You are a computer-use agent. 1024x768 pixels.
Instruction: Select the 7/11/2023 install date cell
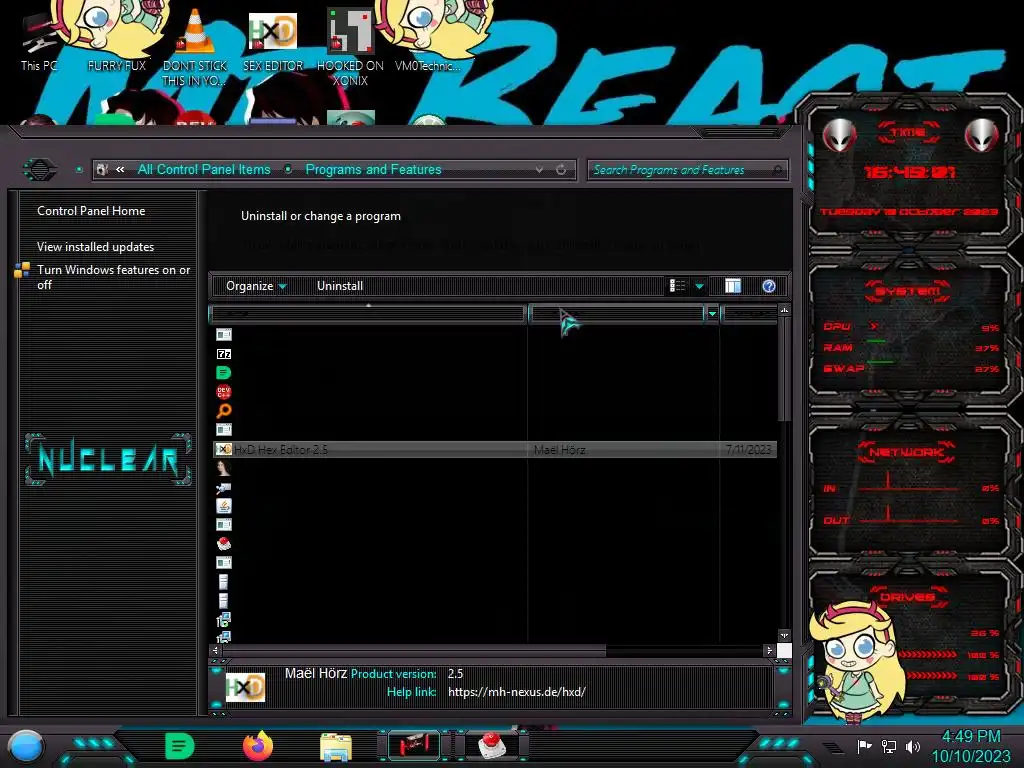pyautogui.click(x=748, y=449)
